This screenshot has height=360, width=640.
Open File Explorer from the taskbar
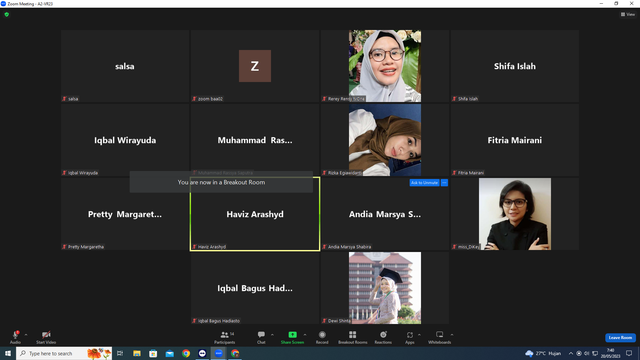tap(137, 353)
